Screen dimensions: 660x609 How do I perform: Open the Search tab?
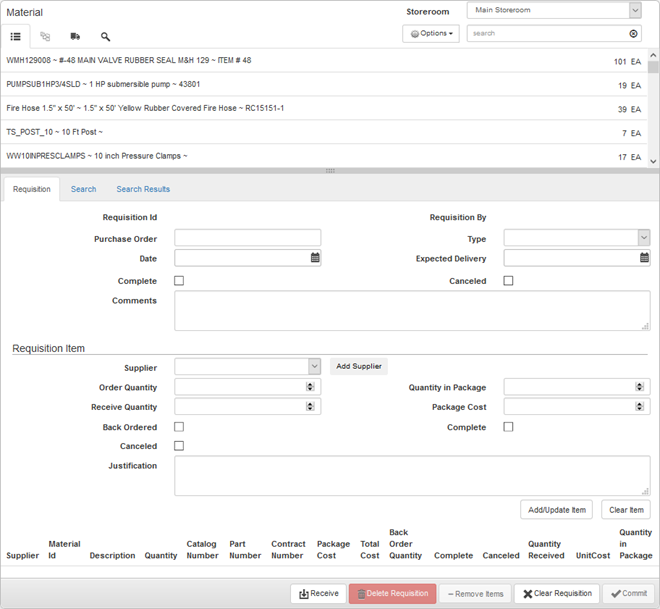[x=83, y=189]
